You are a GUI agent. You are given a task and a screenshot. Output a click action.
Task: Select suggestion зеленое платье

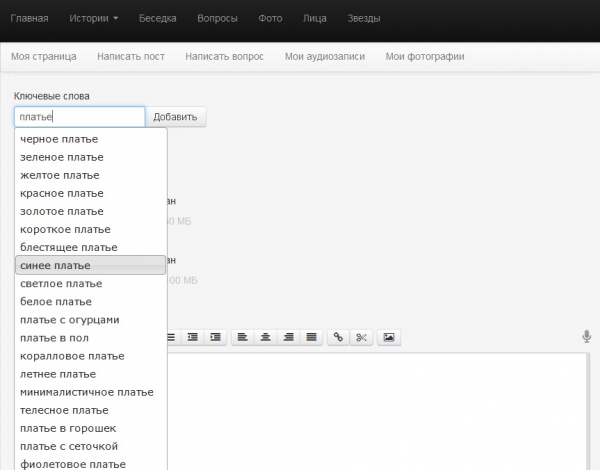pyautogui.click(x=91, y=157)
